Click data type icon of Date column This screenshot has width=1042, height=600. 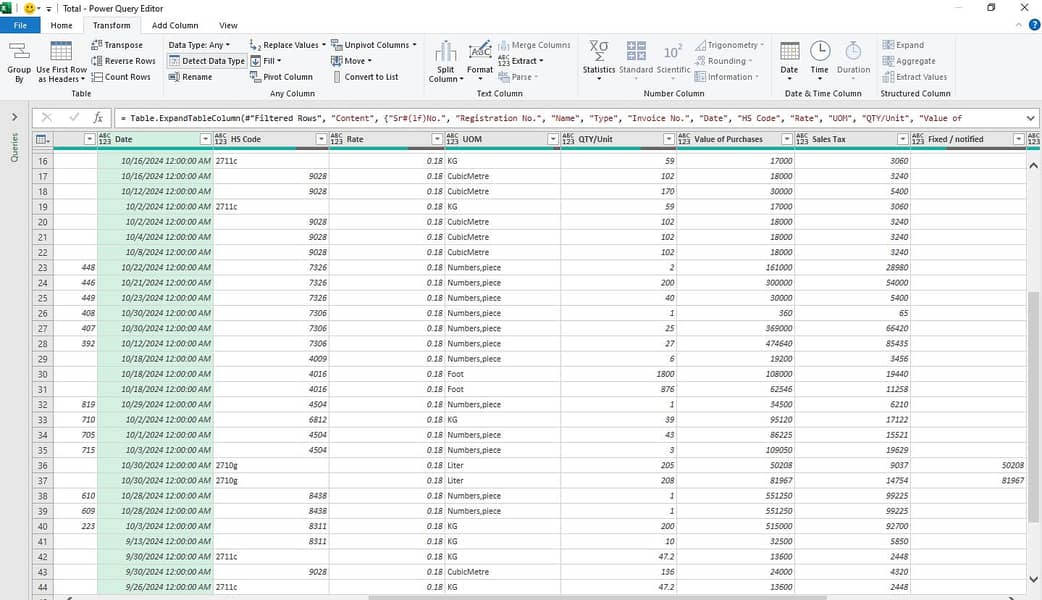point(104,139)
